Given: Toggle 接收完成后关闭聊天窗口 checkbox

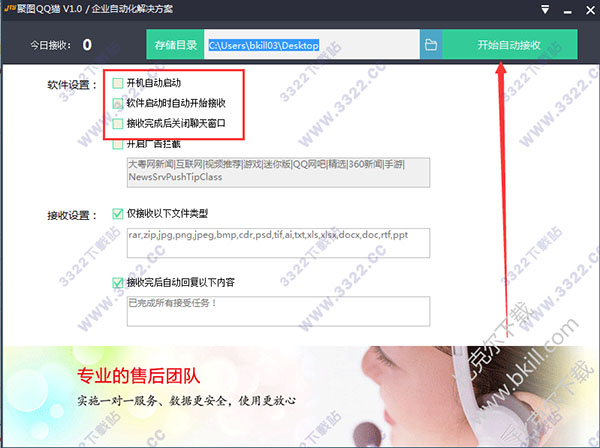Looking at the screenshot, I should coord(118,124).
